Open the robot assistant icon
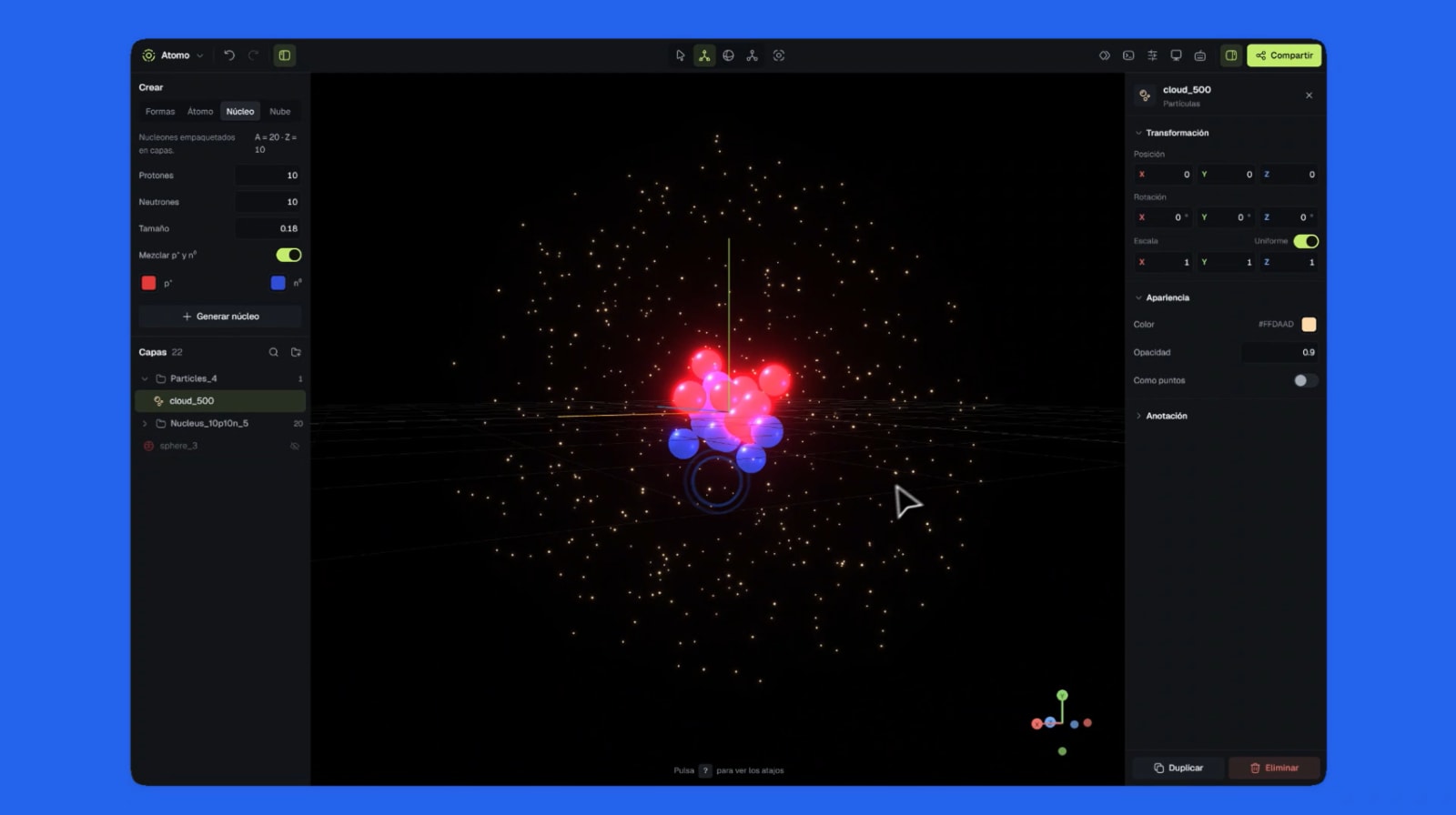Viewport: 1456px width, 815px height. [x=1200, y=55]
